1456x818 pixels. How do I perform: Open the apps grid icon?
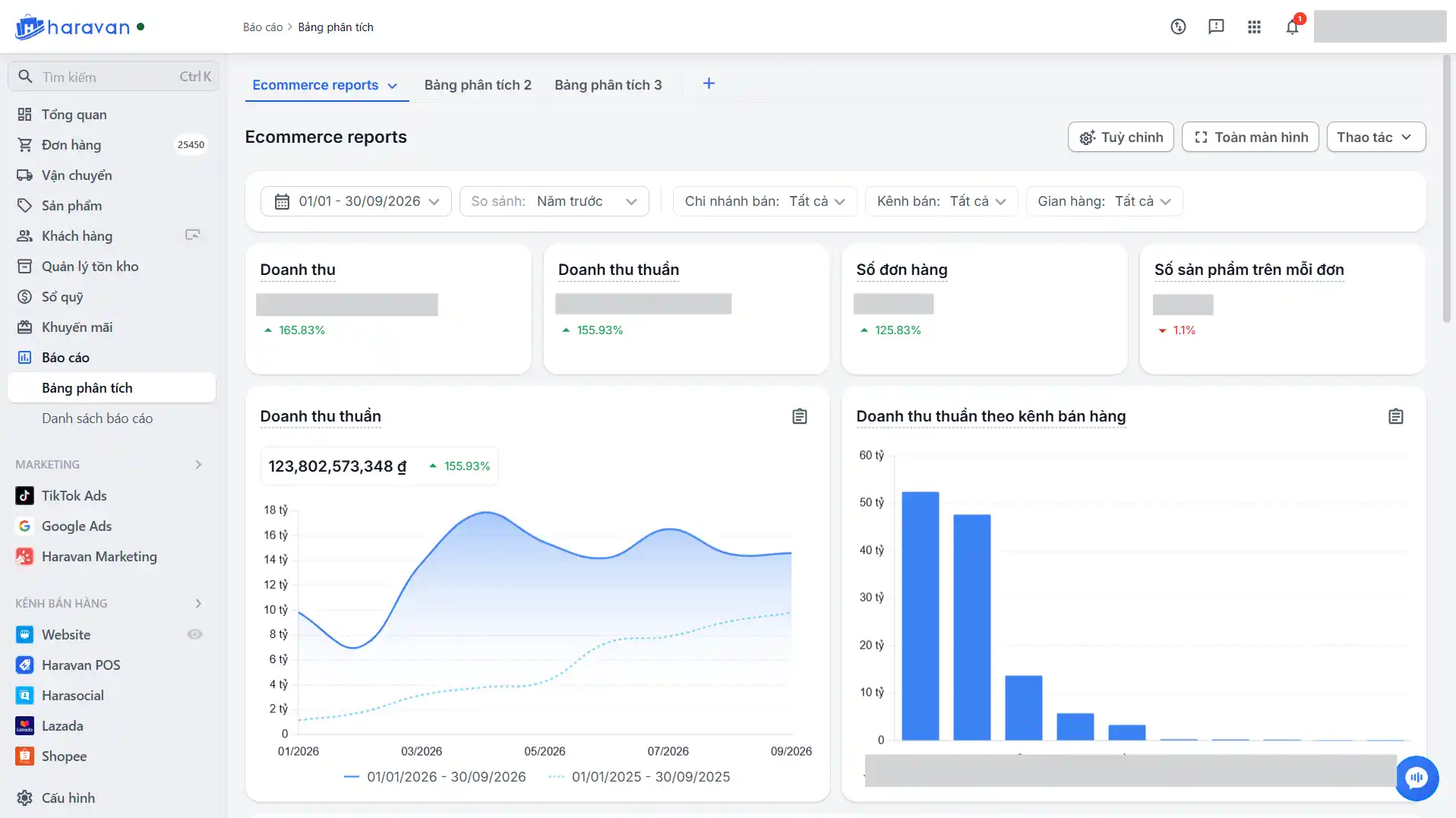[1254, 27]
